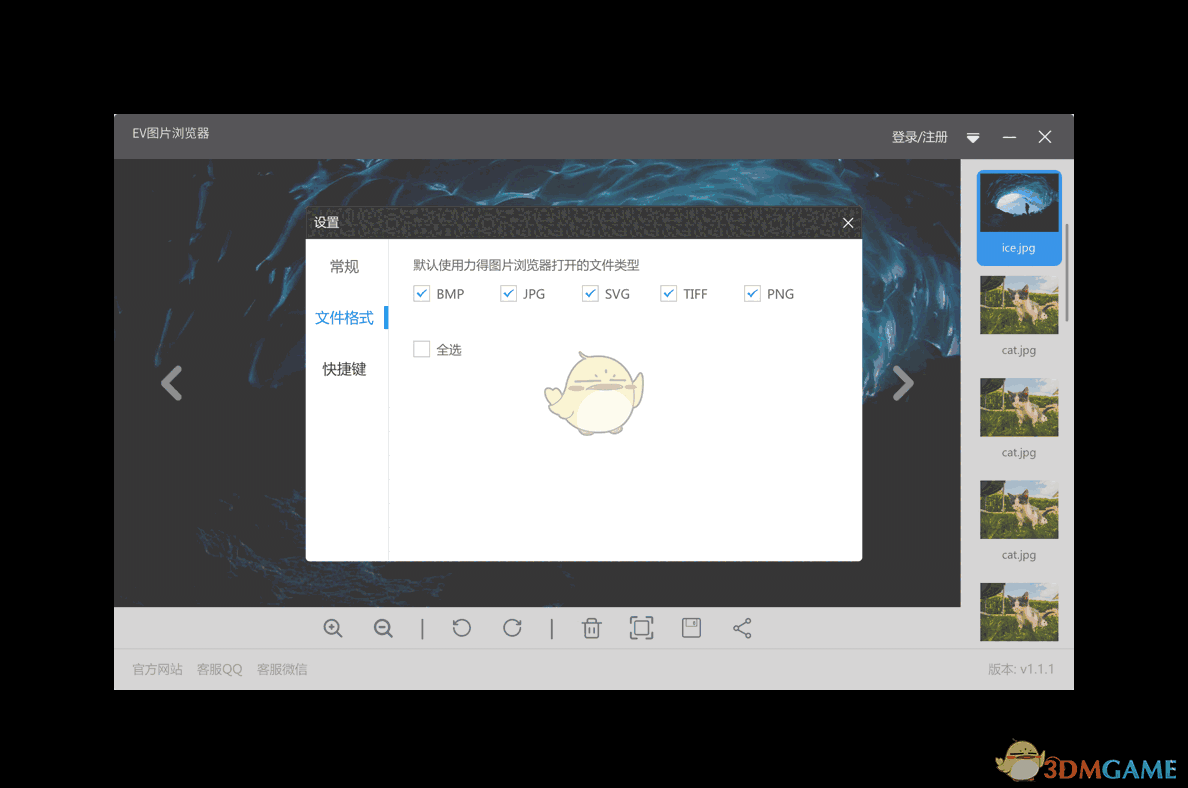Click the save floppy disk icon
The width and height of the screenshot is (1188, 788).
click(692, 628)
